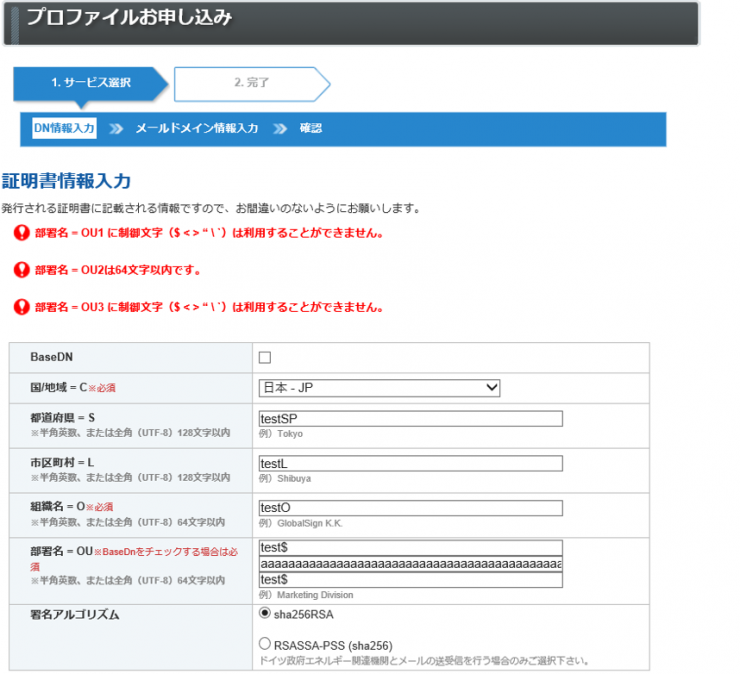Click the 例) Shibuya hint text
The image size is (740, 674).
pos(285,479)
